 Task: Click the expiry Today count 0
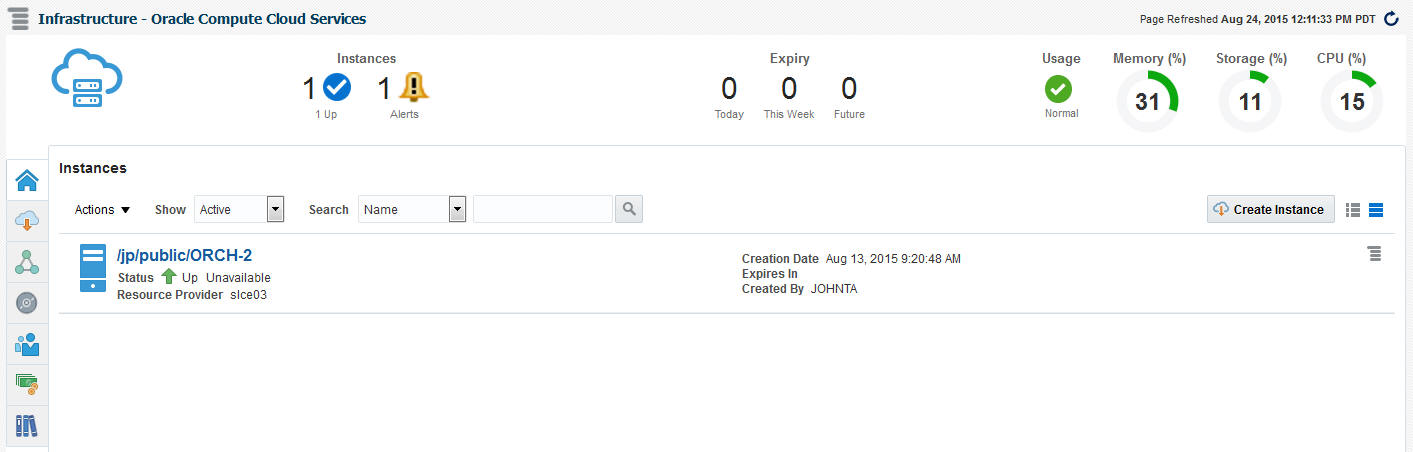[x=729, y=89]
